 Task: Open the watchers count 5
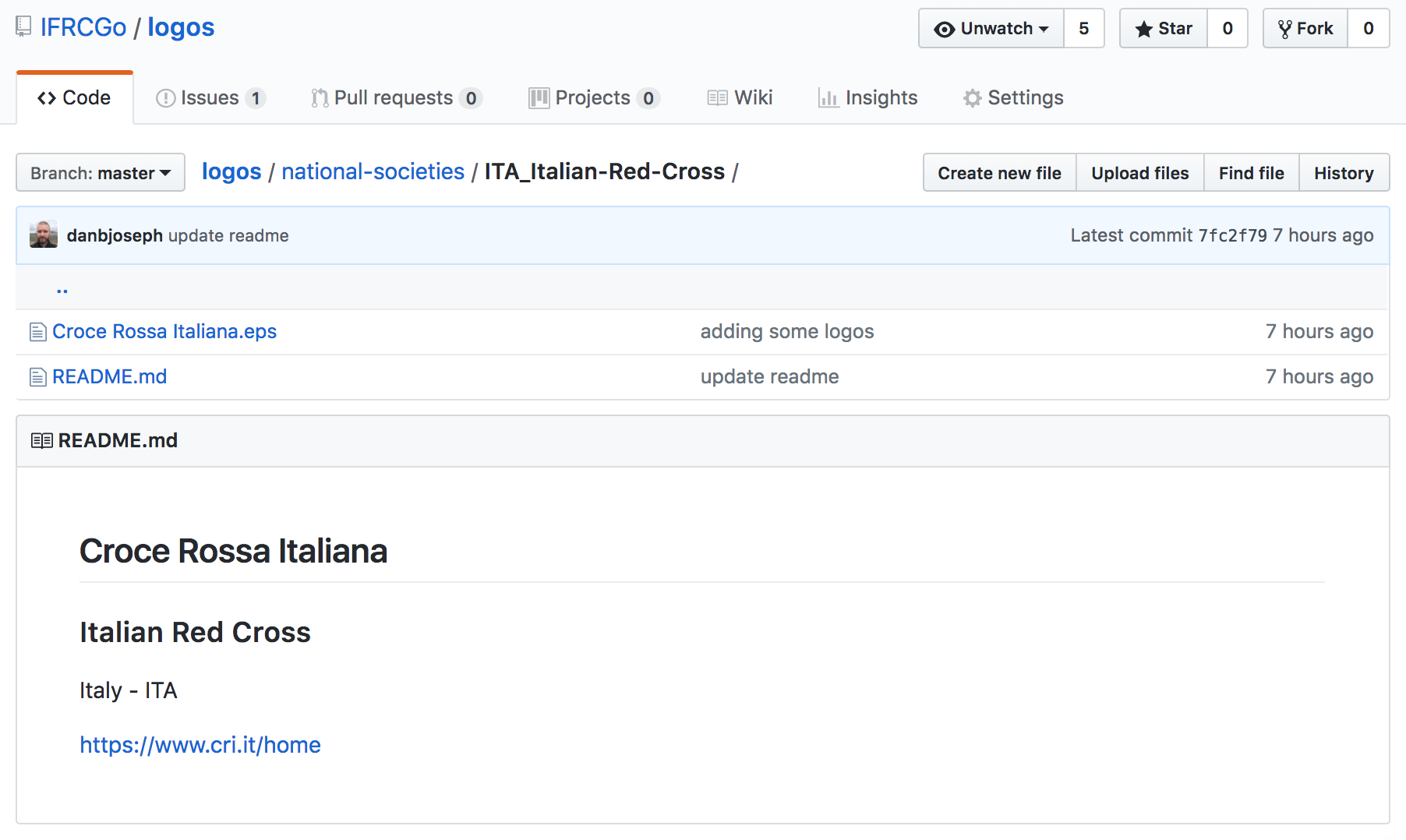[x=1084, y=29]
